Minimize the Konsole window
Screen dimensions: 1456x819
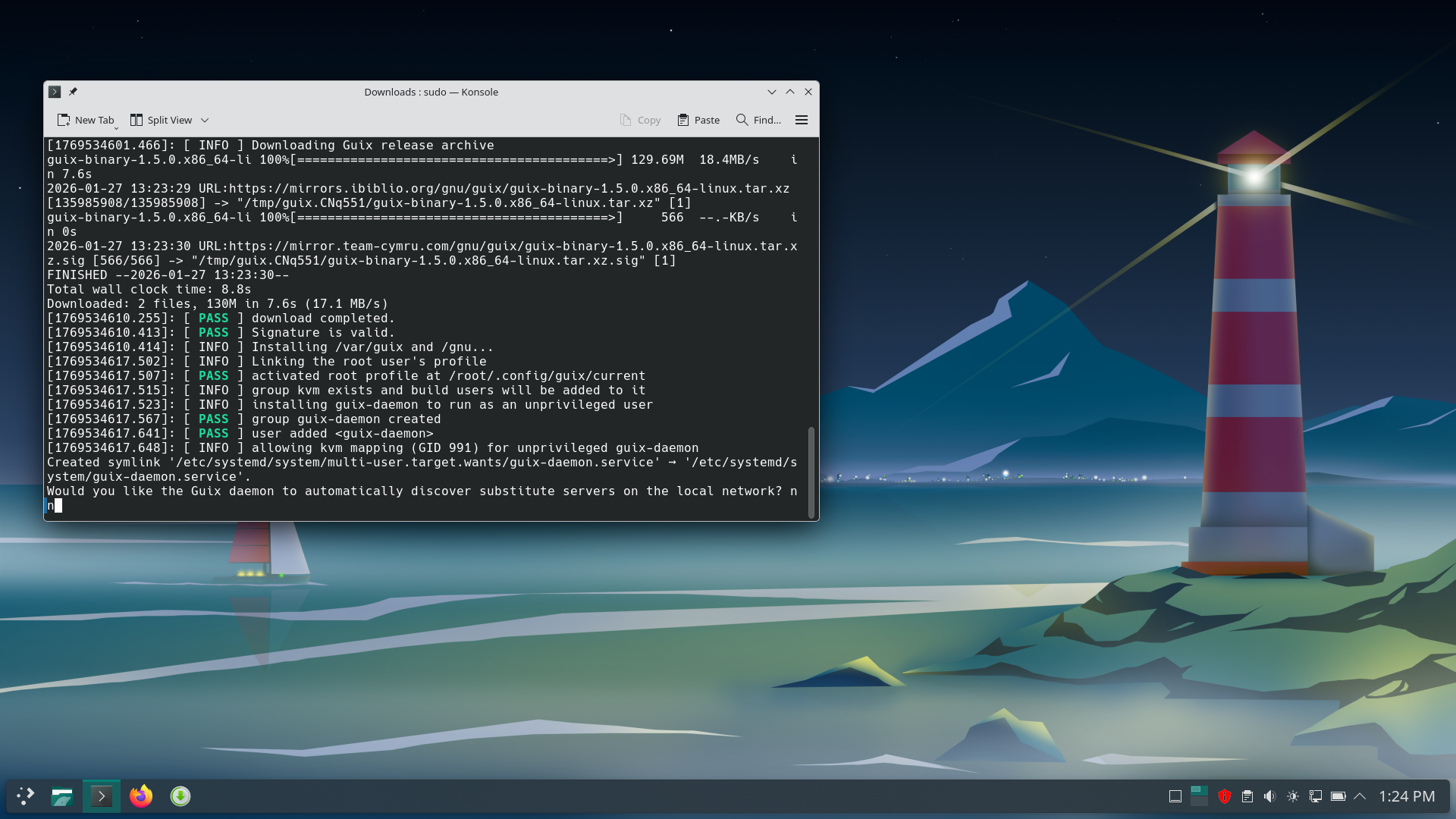[x=772, y=92]
